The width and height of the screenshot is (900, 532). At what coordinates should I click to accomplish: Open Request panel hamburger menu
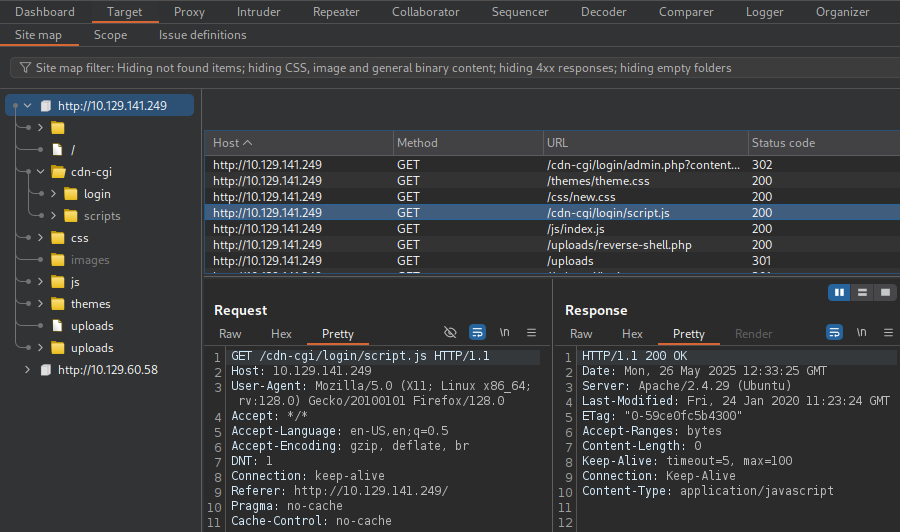[x=532, y=332]
